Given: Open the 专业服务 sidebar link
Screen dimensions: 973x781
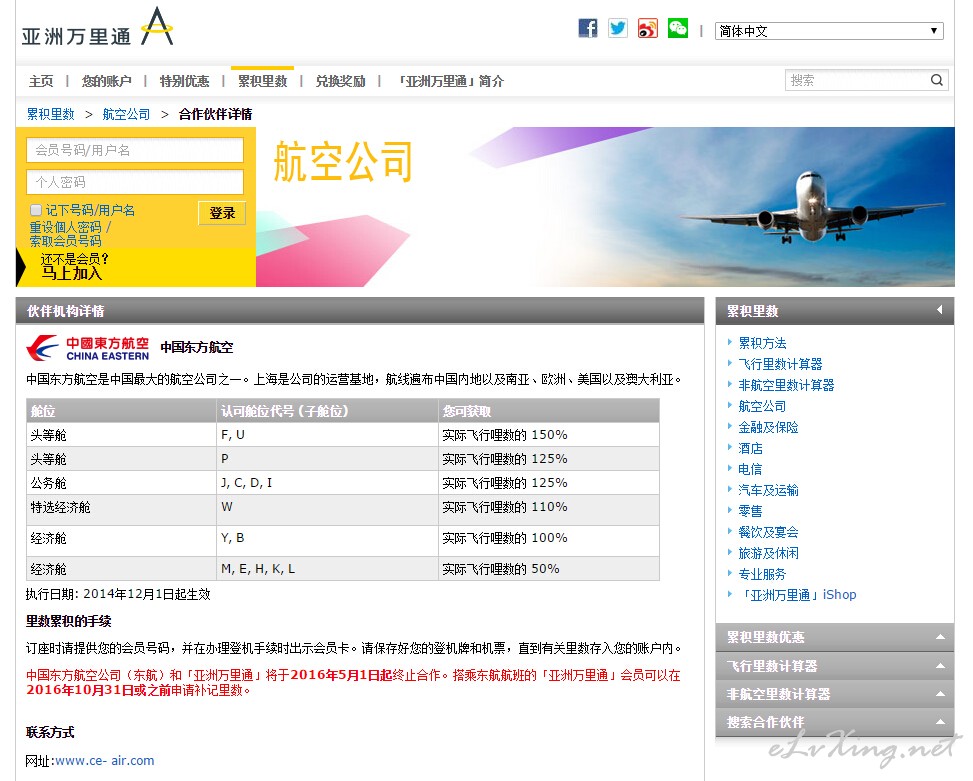Looking at the screenshot, I should coord(762,574).
